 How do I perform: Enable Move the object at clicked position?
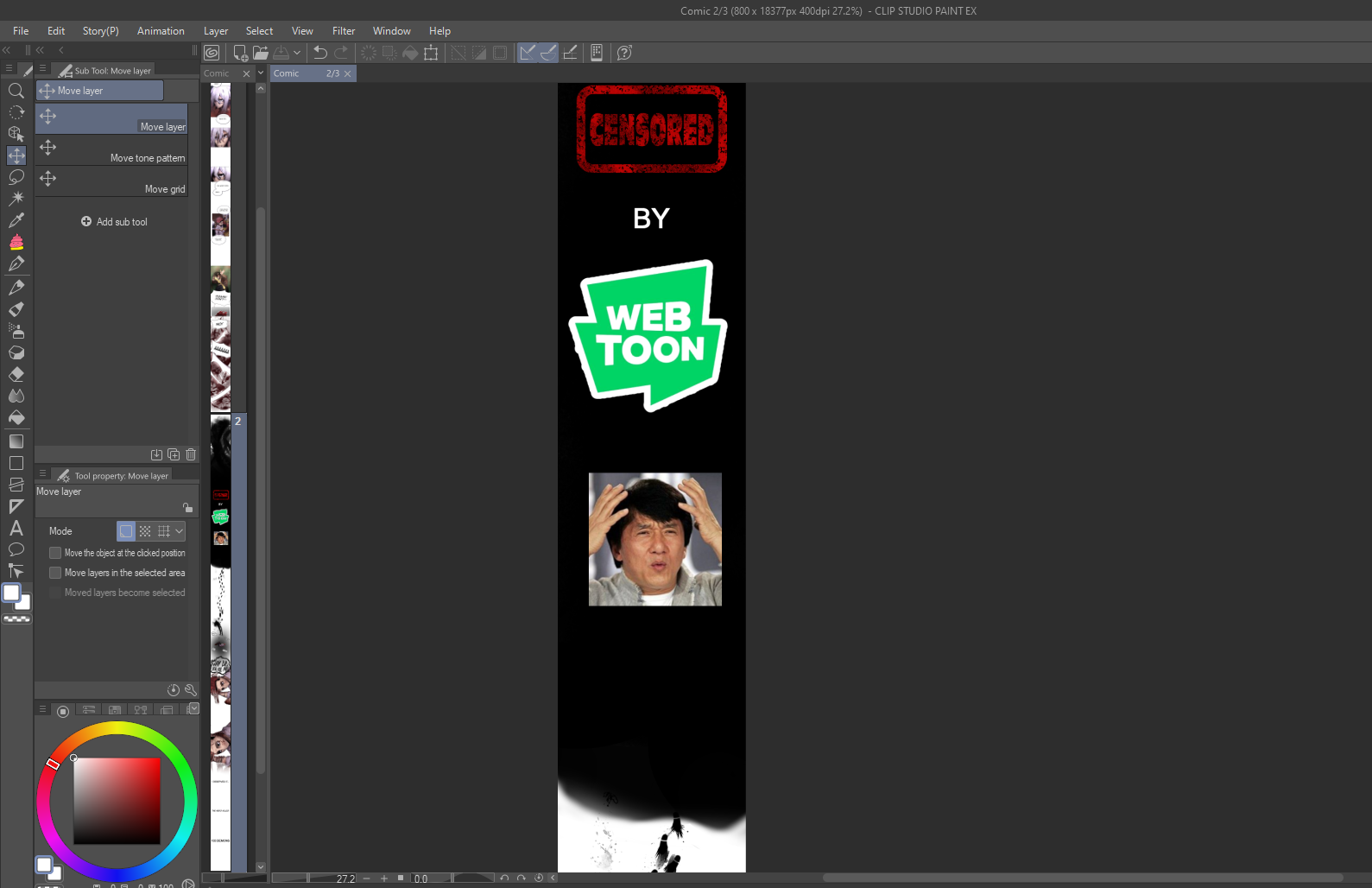55,553
